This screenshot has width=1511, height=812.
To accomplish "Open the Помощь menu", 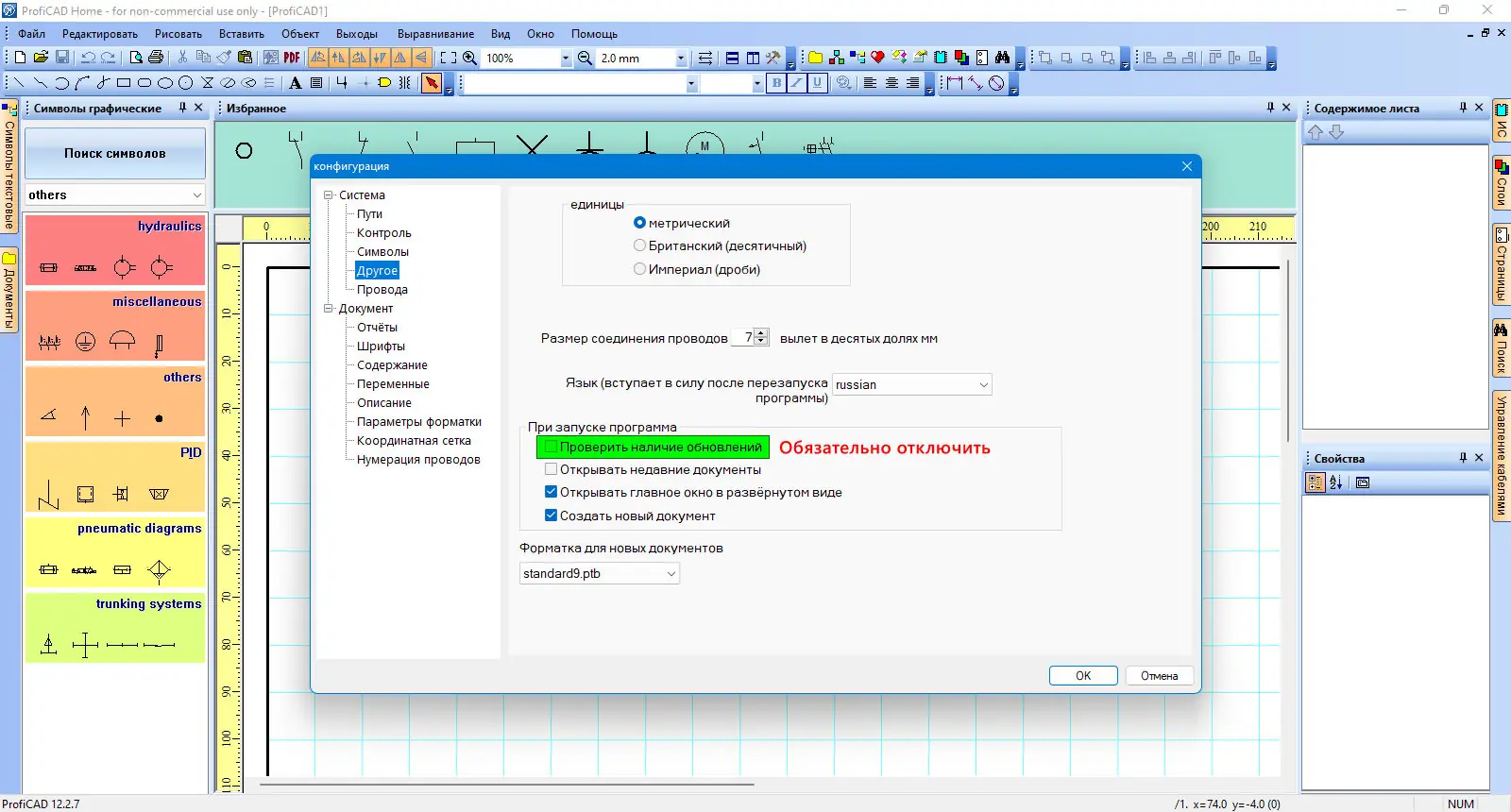I will 594,34.
